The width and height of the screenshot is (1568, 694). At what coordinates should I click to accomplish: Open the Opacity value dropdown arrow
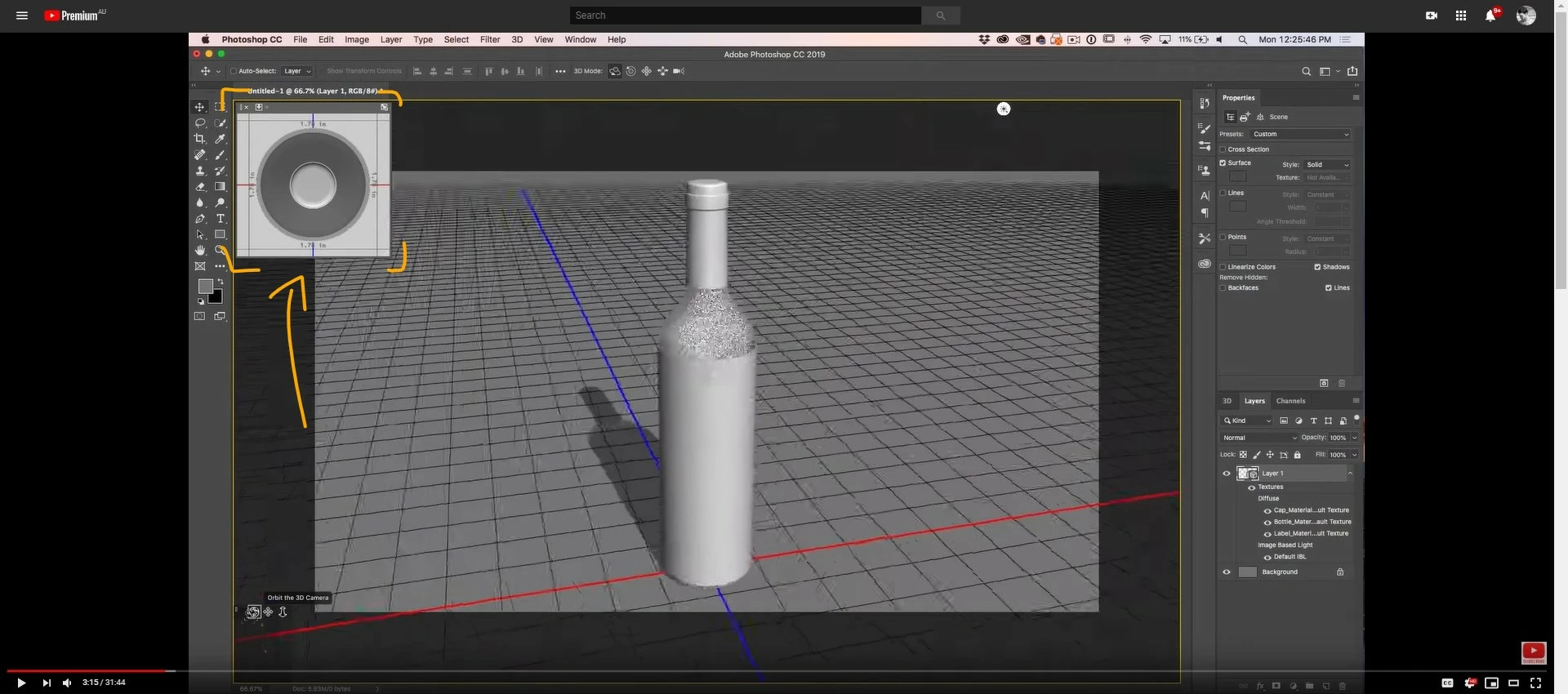[x=1354, y=438]
